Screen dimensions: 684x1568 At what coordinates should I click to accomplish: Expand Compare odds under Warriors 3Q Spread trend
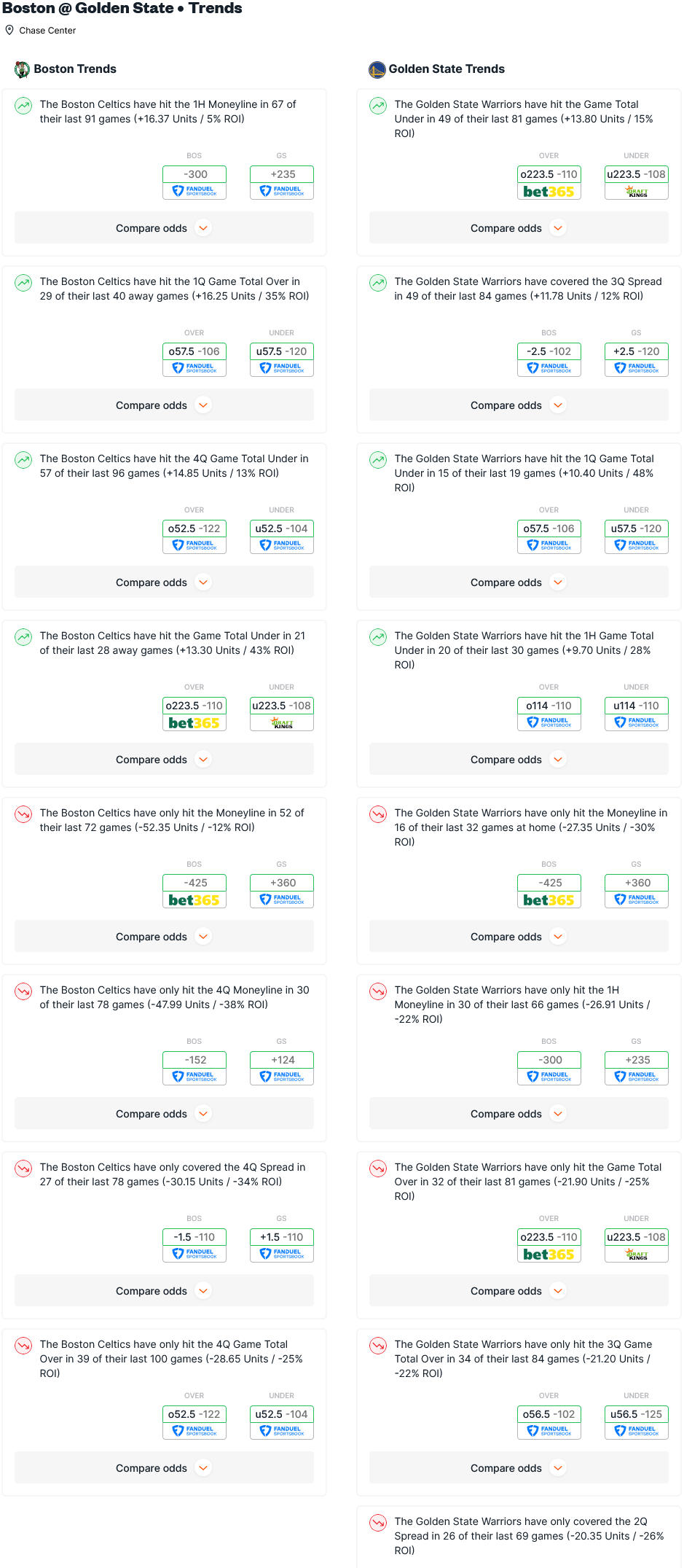click(x=519, y=405)
